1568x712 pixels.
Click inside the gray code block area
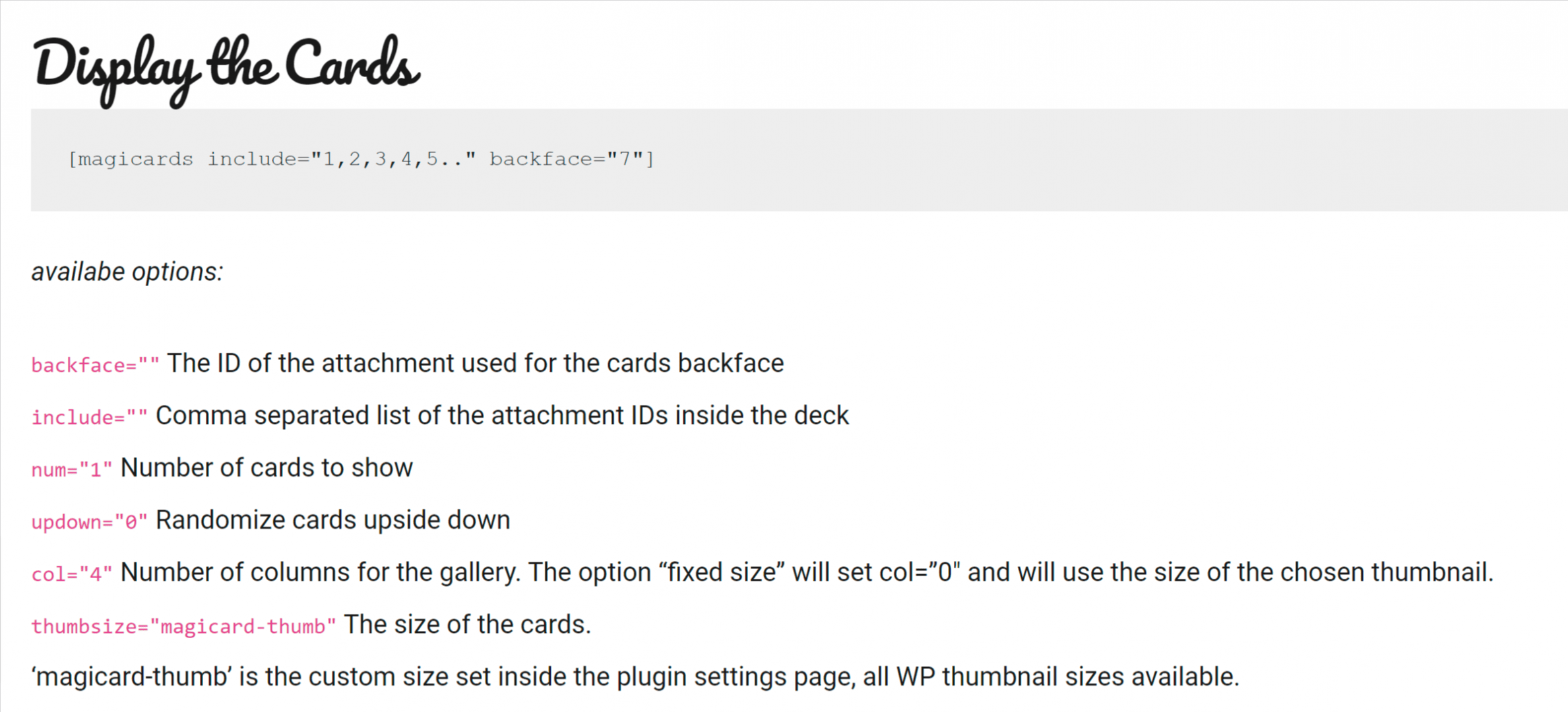coord(799,160)
